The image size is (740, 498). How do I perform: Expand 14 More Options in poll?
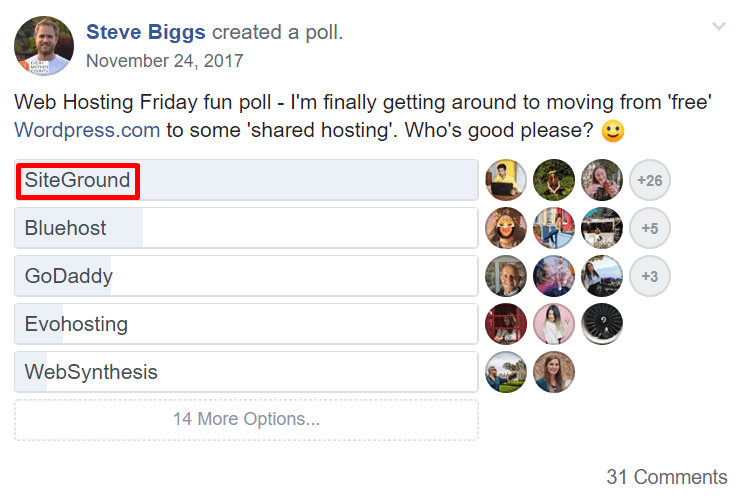pyautogui.click(x=246, y=420)
